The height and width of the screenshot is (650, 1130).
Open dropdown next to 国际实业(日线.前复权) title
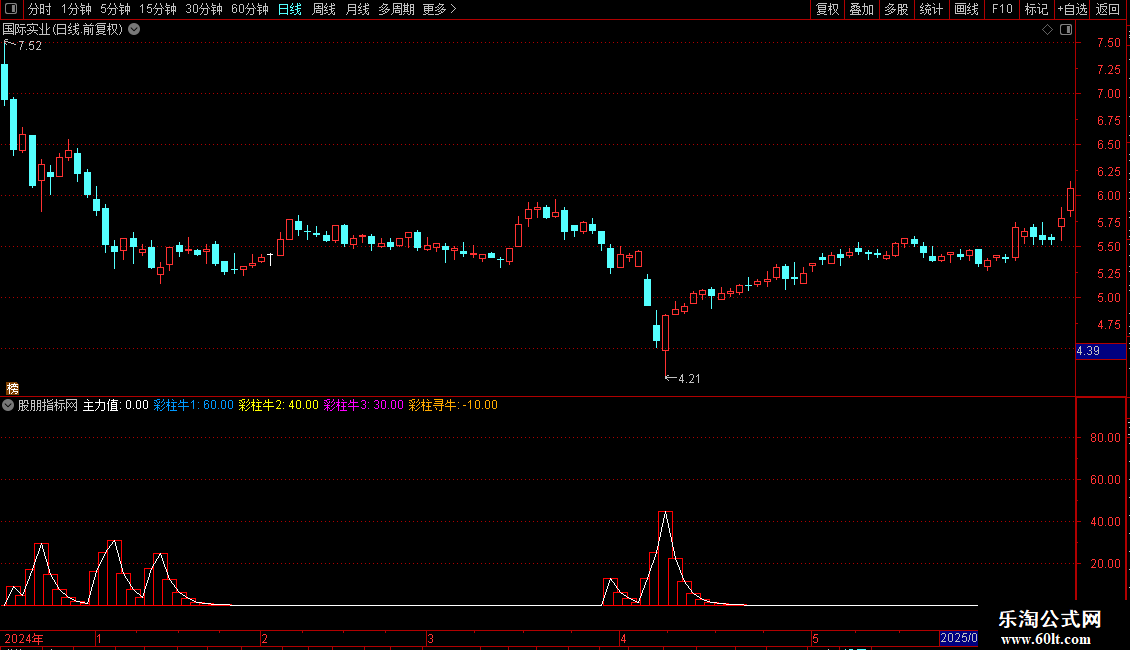(134, 30)
